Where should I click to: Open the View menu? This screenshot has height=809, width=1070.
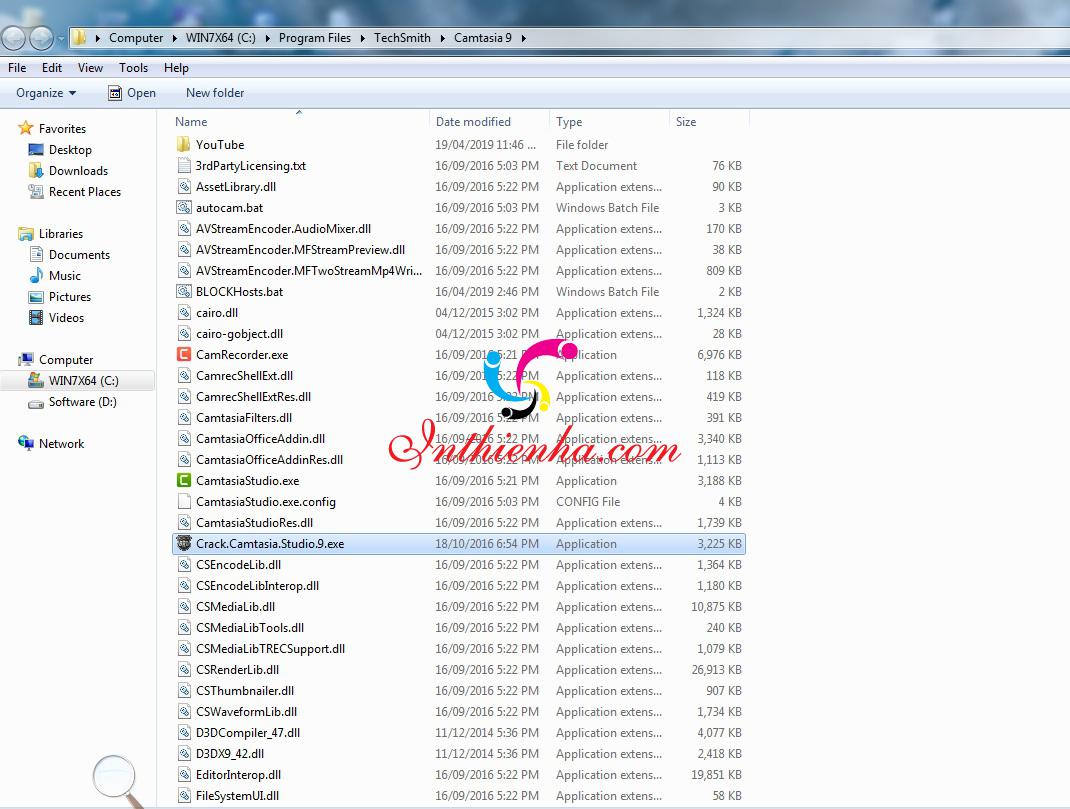point(90,67)
